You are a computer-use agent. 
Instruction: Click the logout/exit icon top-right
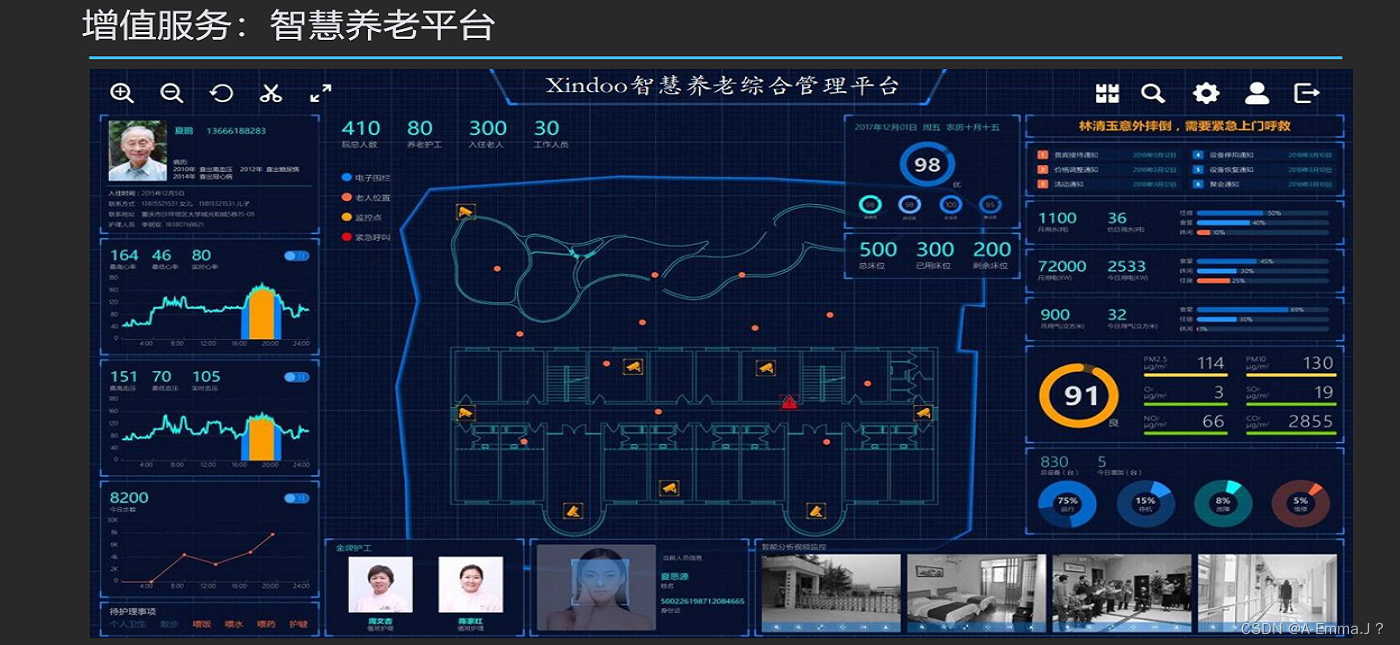pyautogui.click(x=1307, y=92)
